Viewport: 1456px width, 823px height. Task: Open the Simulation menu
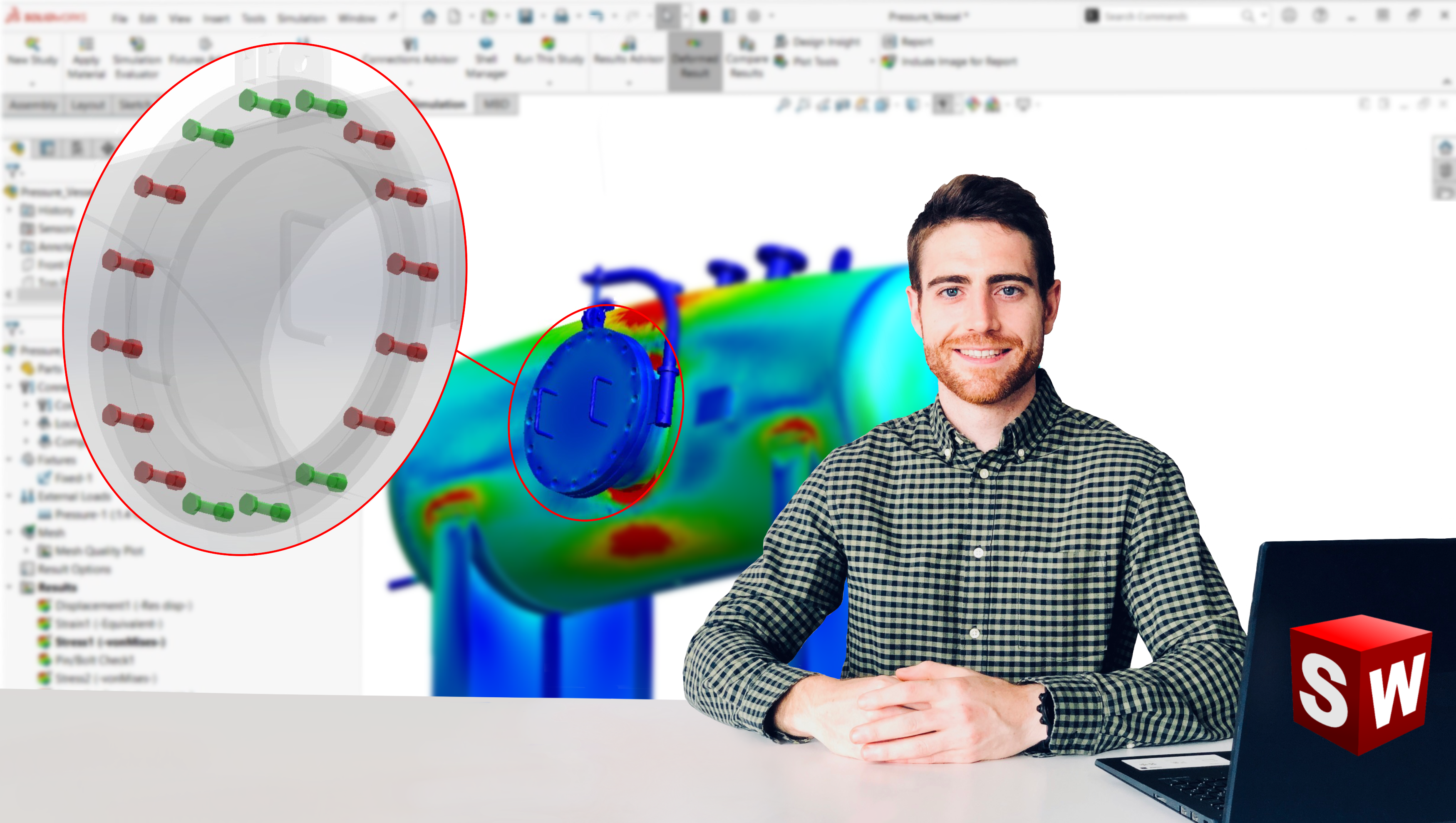tap(302, 19)
